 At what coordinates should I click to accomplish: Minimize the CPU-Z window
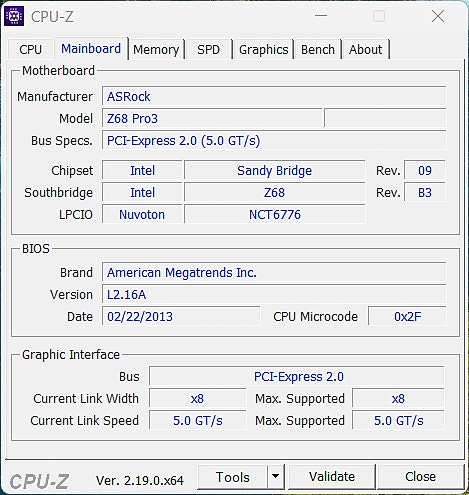(x=321, y=16)
